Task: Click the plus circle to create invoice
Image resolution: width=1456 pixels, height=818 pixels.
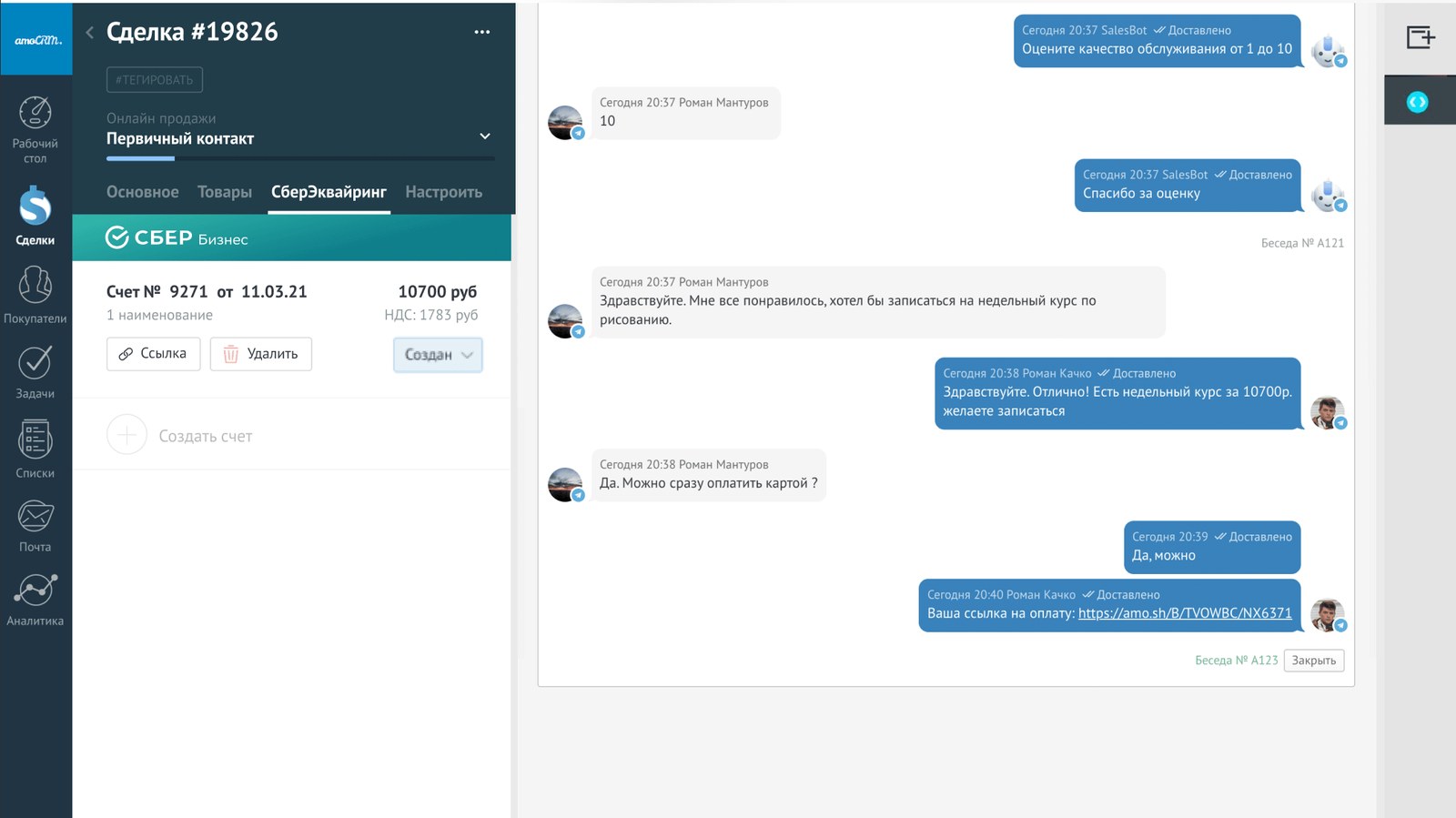Action: point(126,435)
